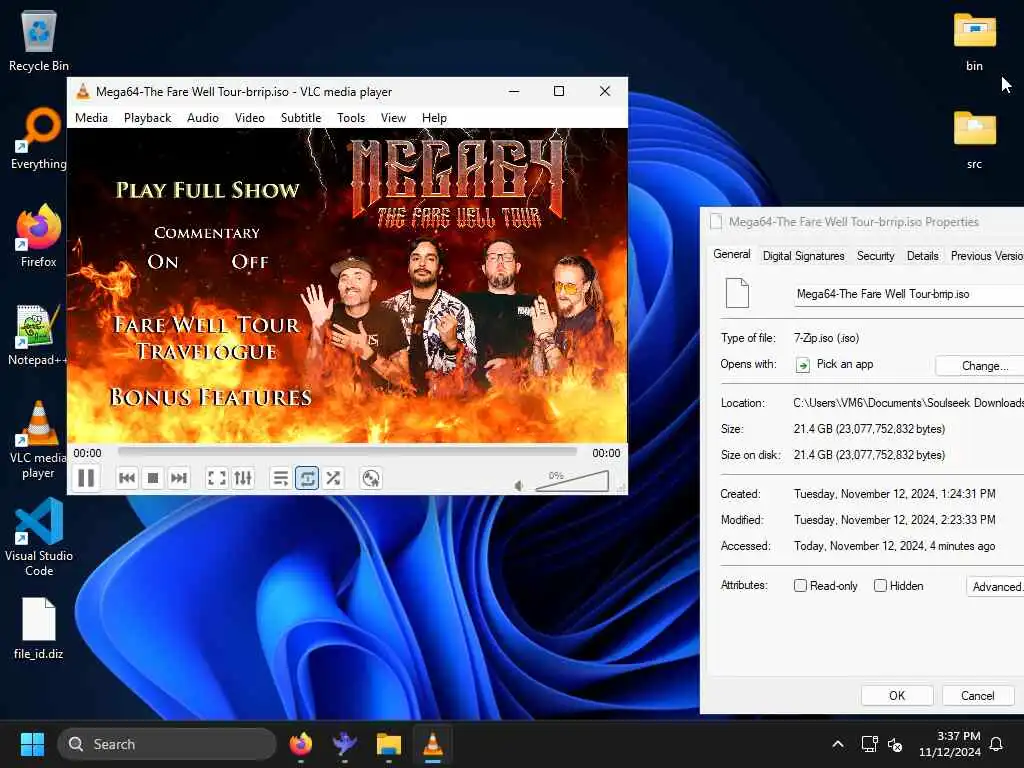This screenshot has width=1024, height=768.
Task: Toggle VLC fullscreen mode
Action: (217, 478)
